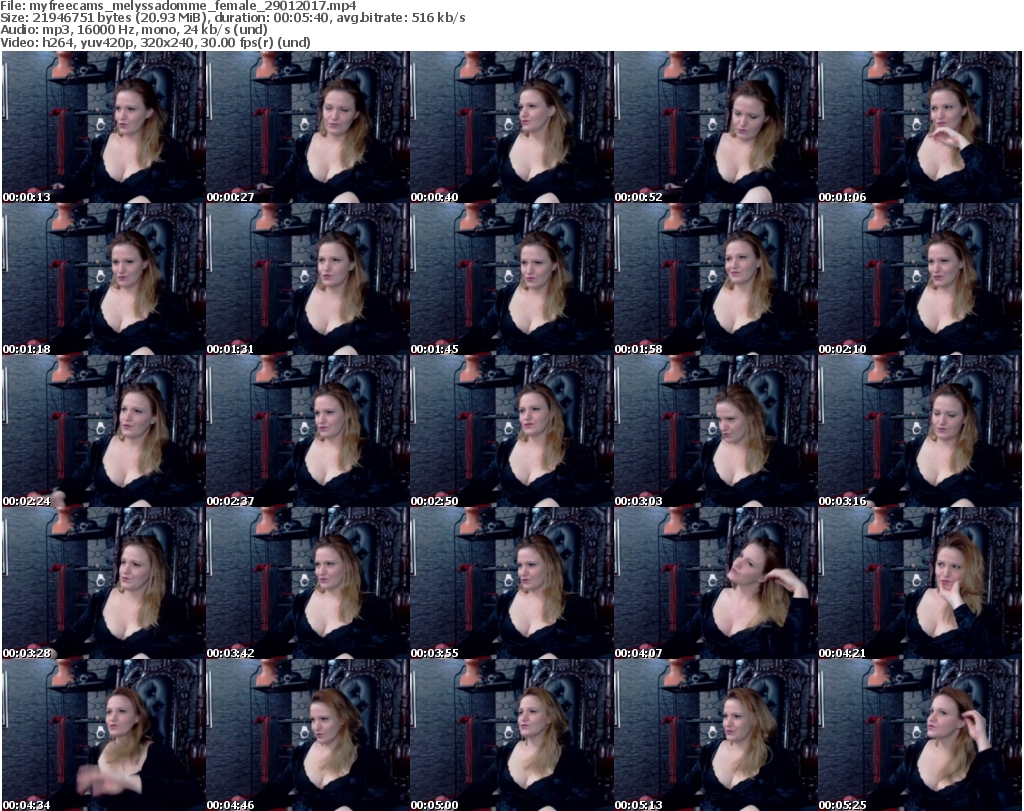Click the Size and duration info line
The width and height of the screenshot is (1024, 811).
point(233,18)
